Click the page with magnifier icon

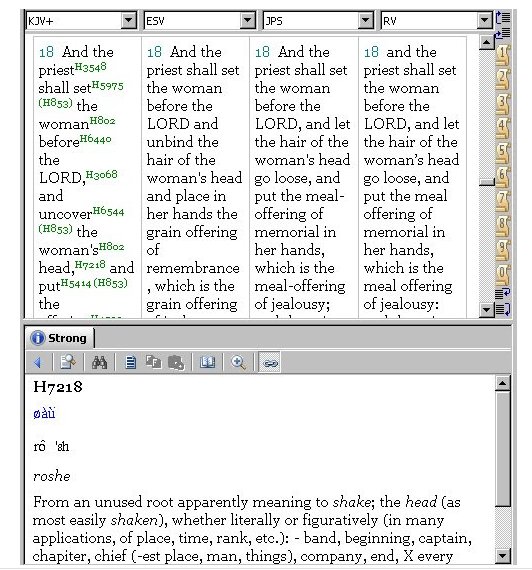(68, 362)
